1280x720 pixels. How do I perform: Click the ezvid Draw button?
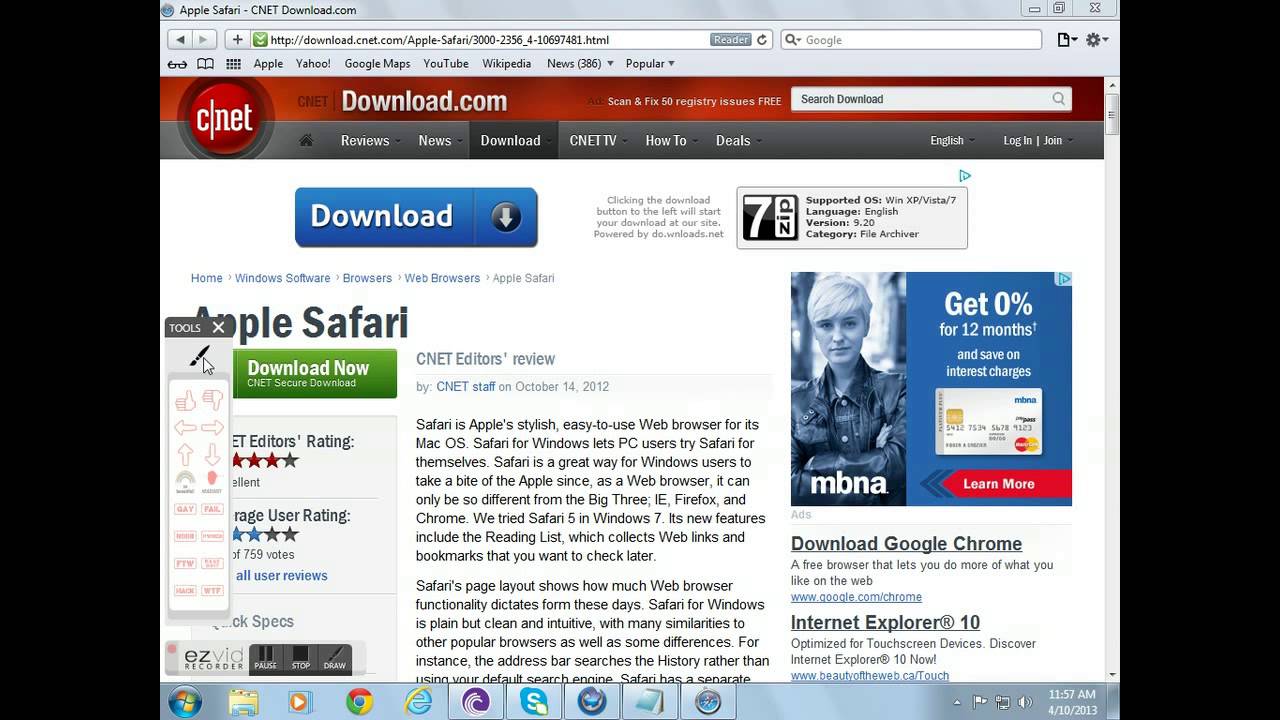[335, 658]
